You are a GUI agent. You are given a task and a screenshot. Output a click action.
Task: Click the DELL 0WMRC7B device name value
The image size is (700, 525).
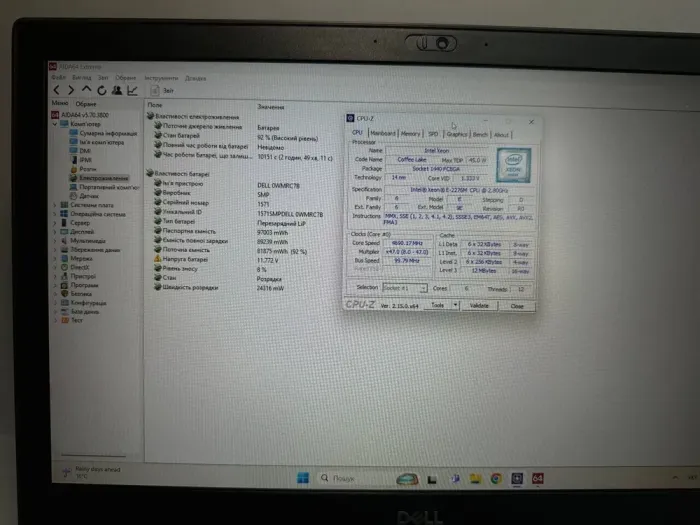[279, 186]
